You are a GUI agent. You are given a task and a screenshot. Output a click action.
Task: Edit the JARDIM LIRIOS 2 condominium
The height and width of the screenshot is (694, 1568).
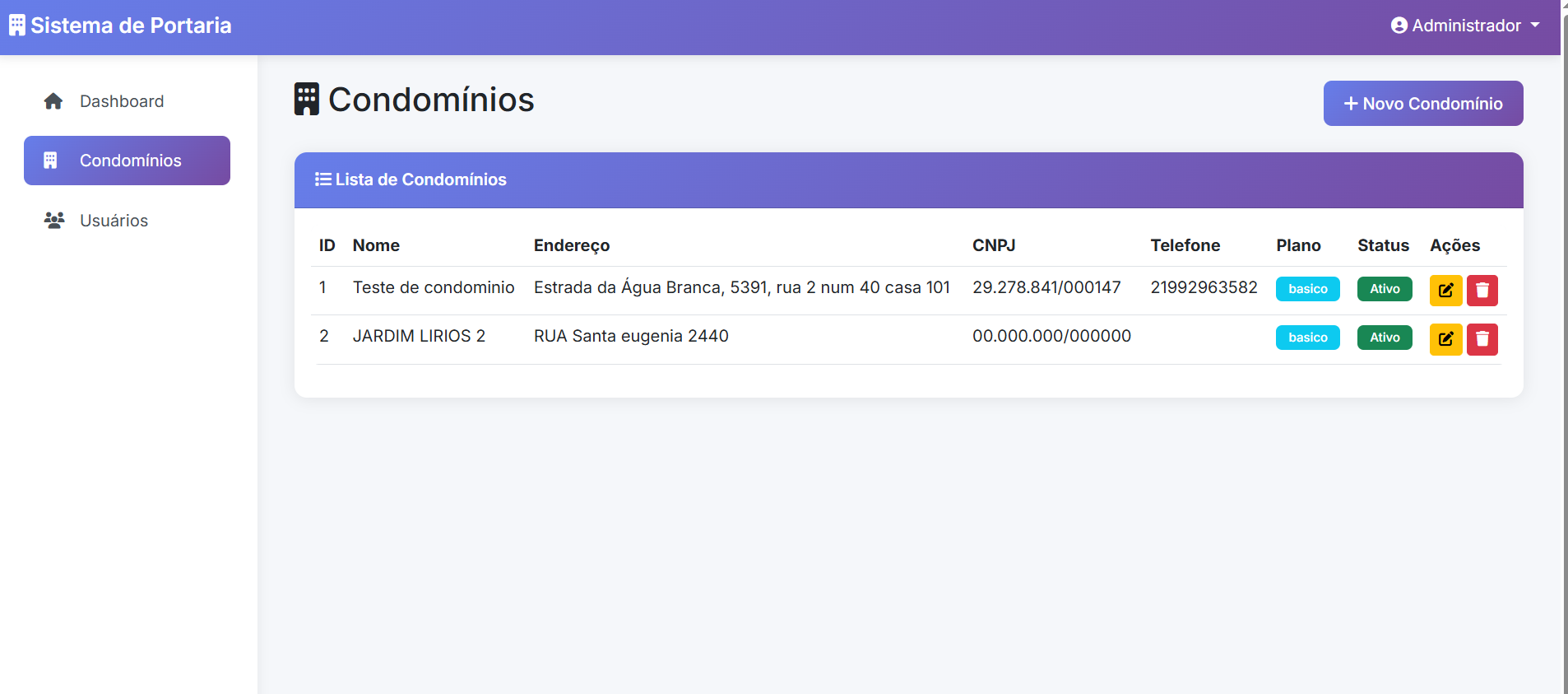[x=1445, y=339]
